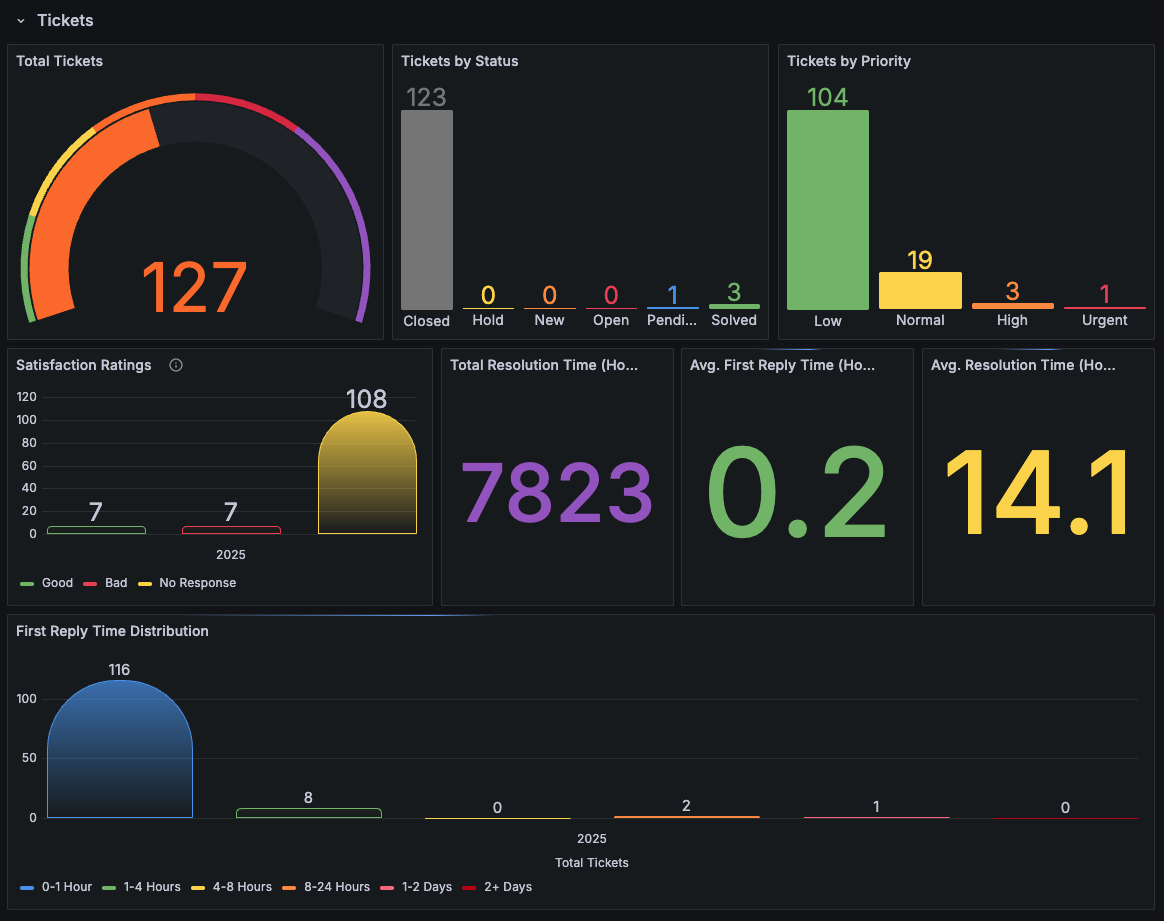Collapse the Tickets row chevron
Viewport: 1164px width, 921px height.
tap(20, 21)
